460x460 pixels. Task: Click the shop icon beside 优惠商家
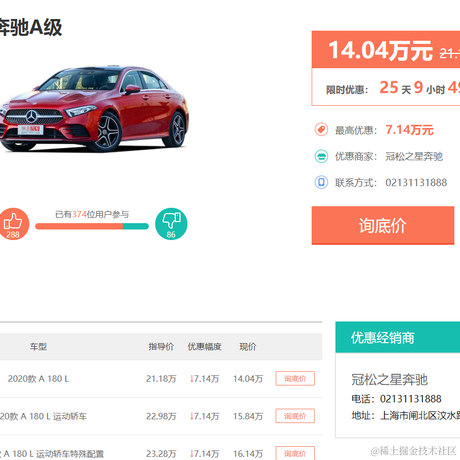[x=321, y=156]
